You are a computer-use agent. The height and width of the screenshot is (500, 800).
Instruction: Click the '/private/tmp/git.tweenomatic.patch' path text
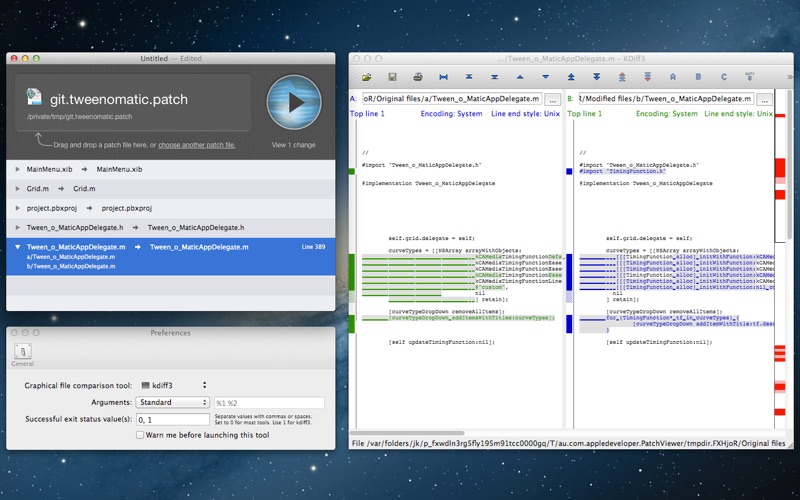click(x=80, y=117)
